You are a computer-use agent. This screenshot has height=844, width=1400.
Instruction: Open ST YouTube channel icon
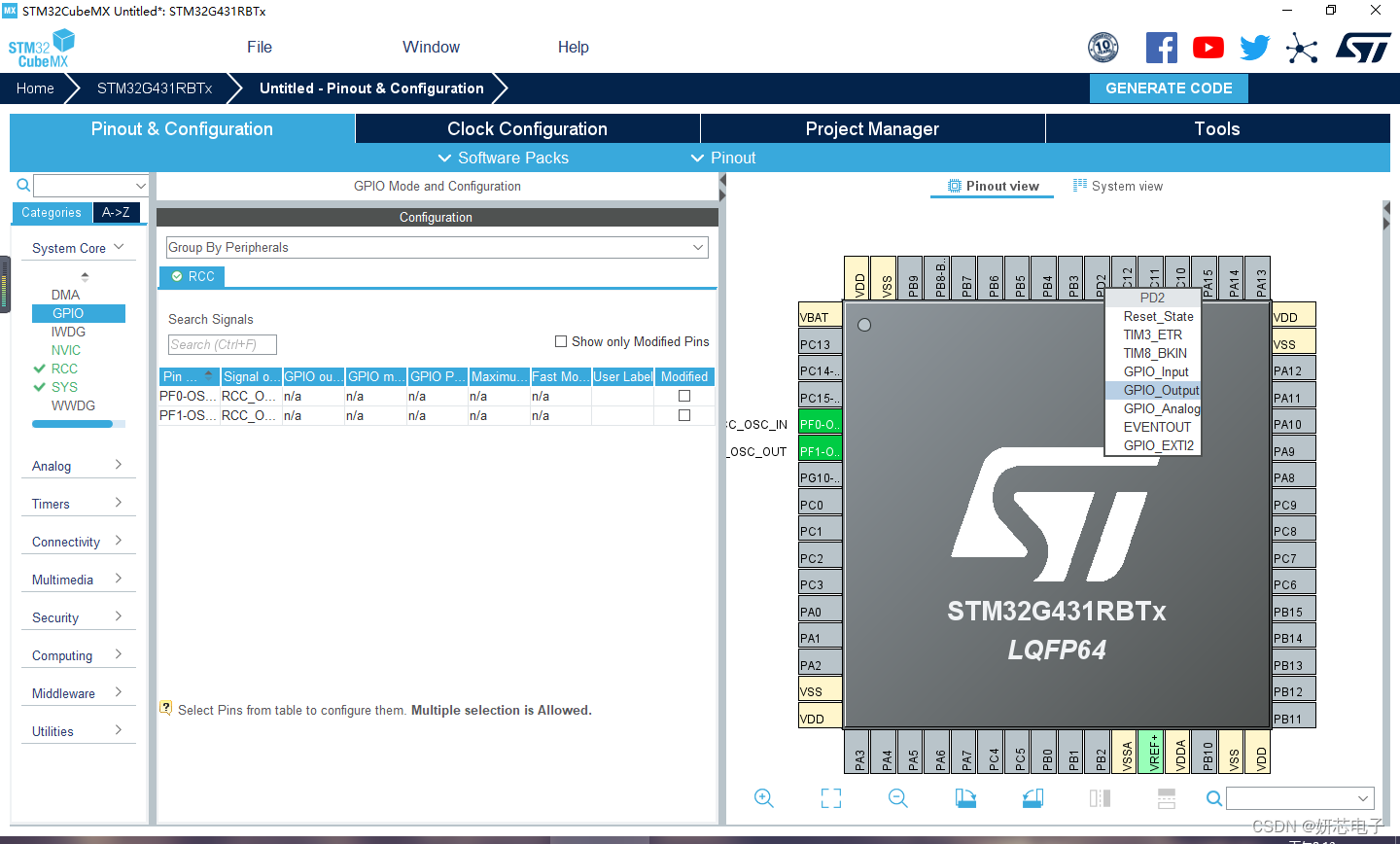pos(1208,48)
